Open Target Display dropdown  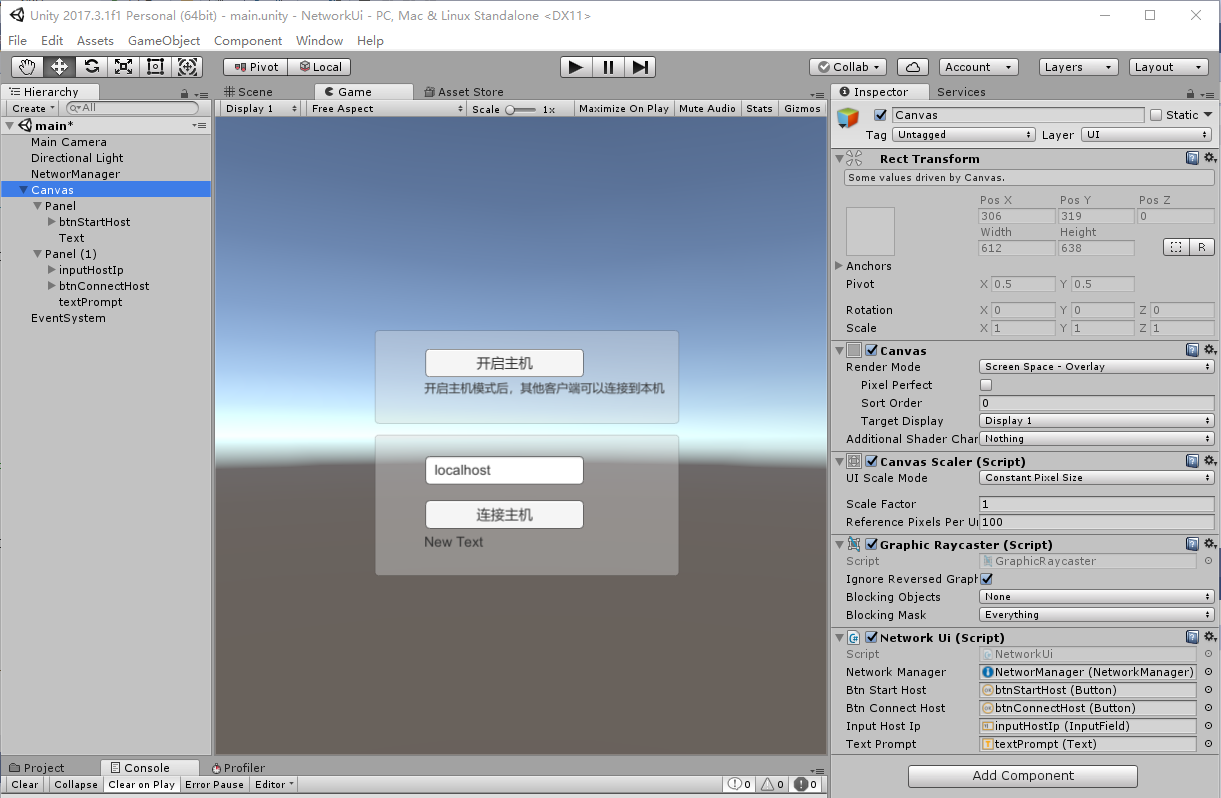[x=1096, y=421]
